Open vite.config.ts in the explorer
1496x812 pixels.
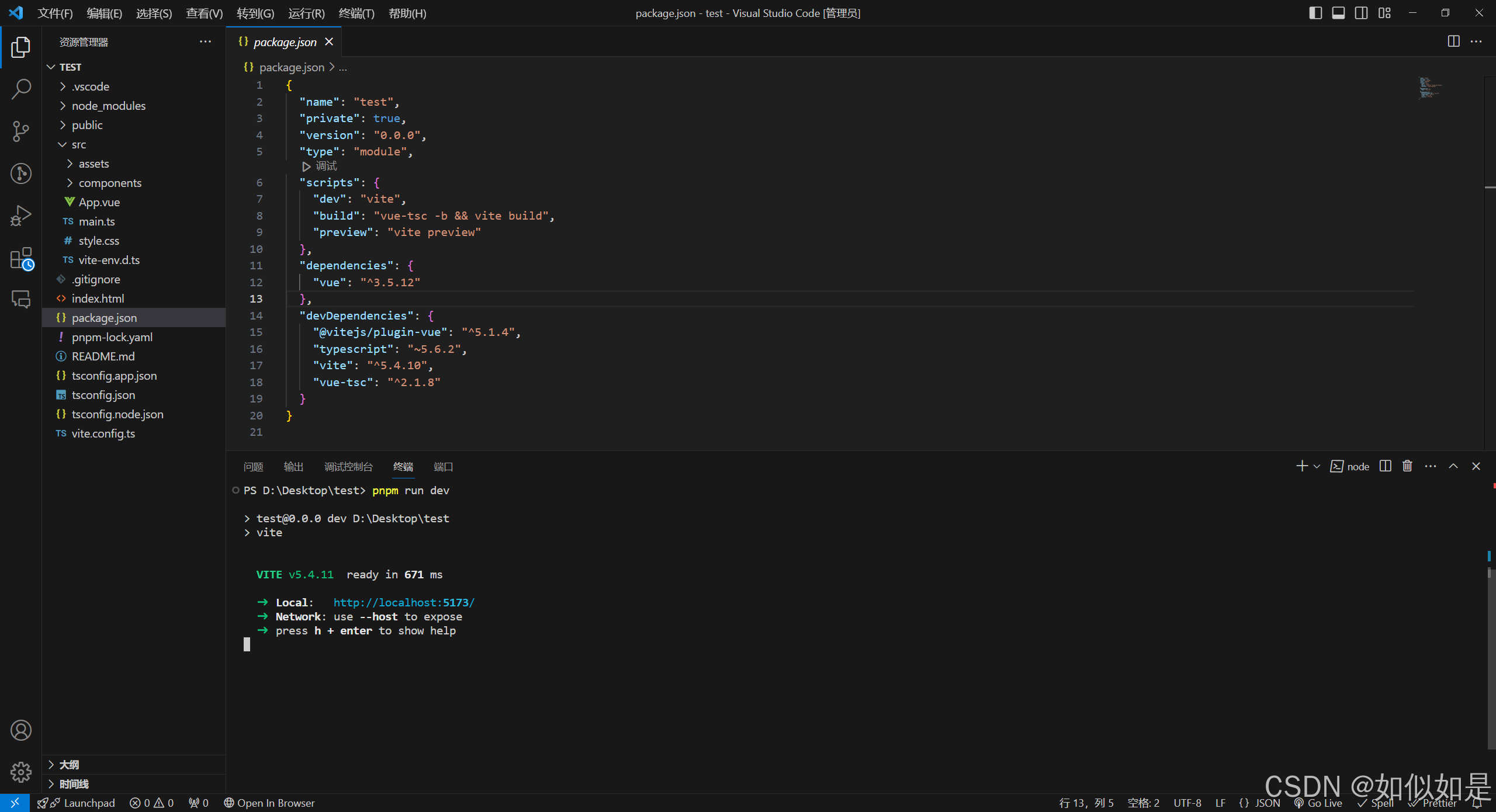(103, 433)
